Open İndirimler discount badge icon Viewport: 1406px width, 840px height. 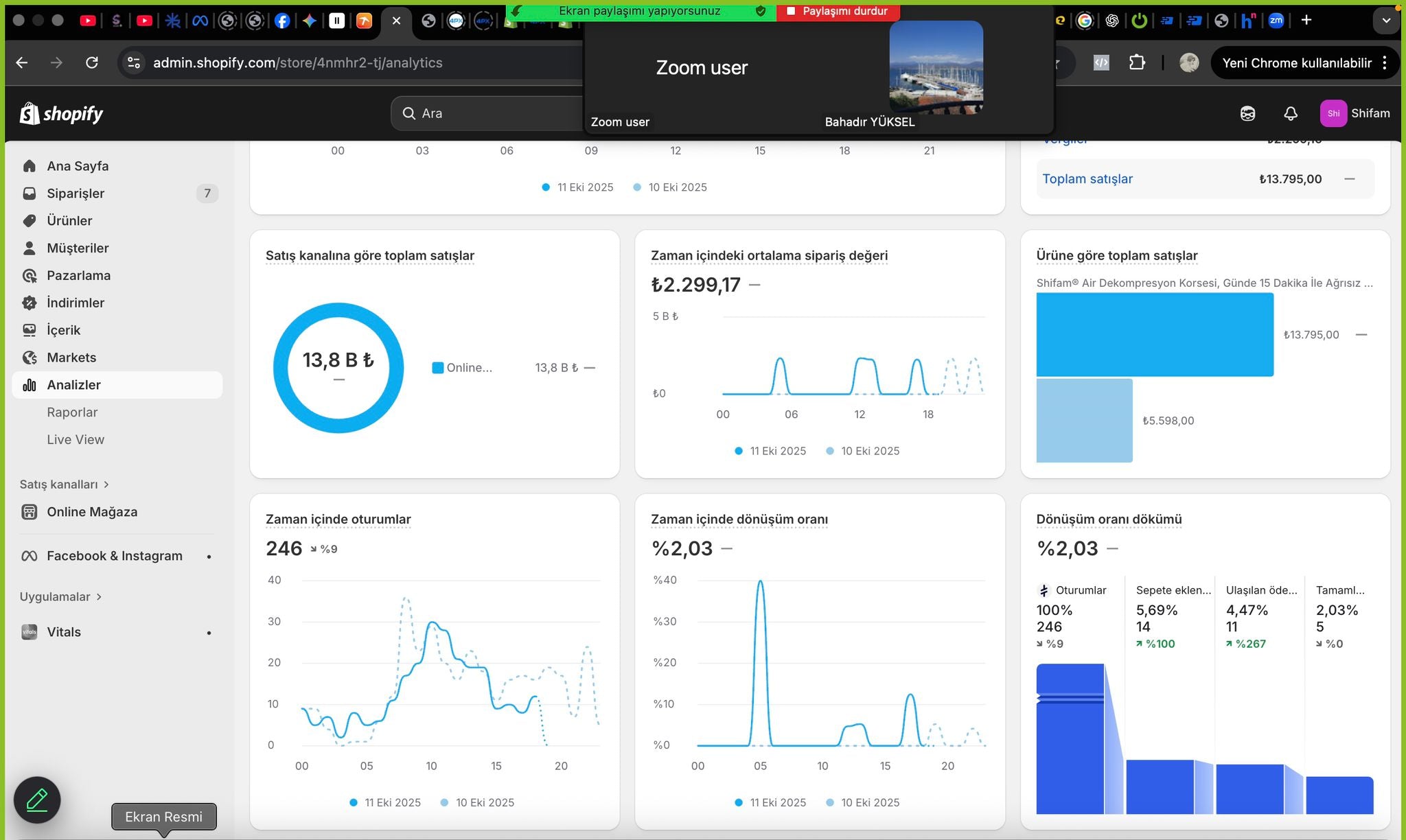29,303
